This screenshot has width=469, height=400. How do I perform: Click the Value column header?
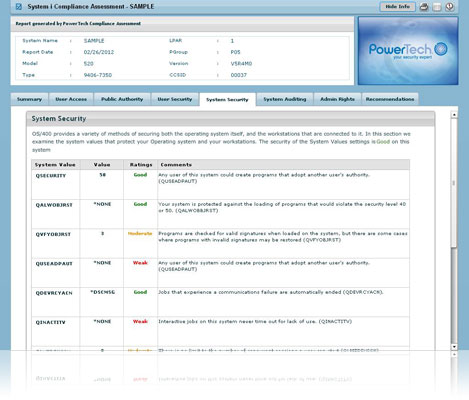(x=102, y=165)
